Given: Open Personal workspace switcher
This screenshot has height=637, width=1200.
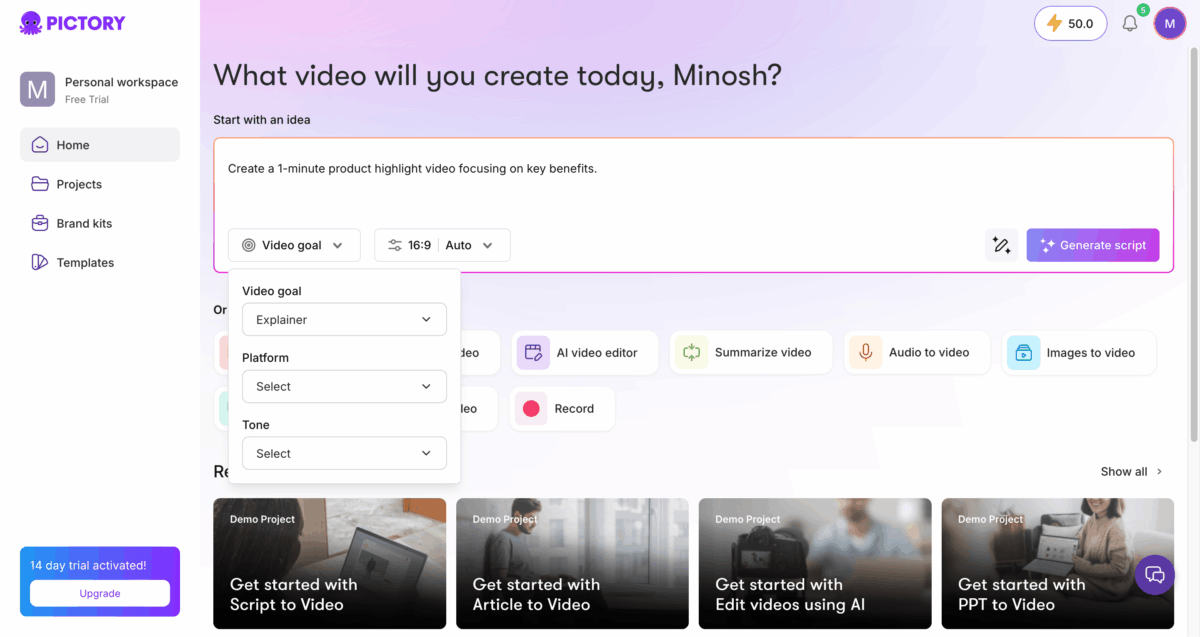Looking at the screenshot, I should 100,90.
